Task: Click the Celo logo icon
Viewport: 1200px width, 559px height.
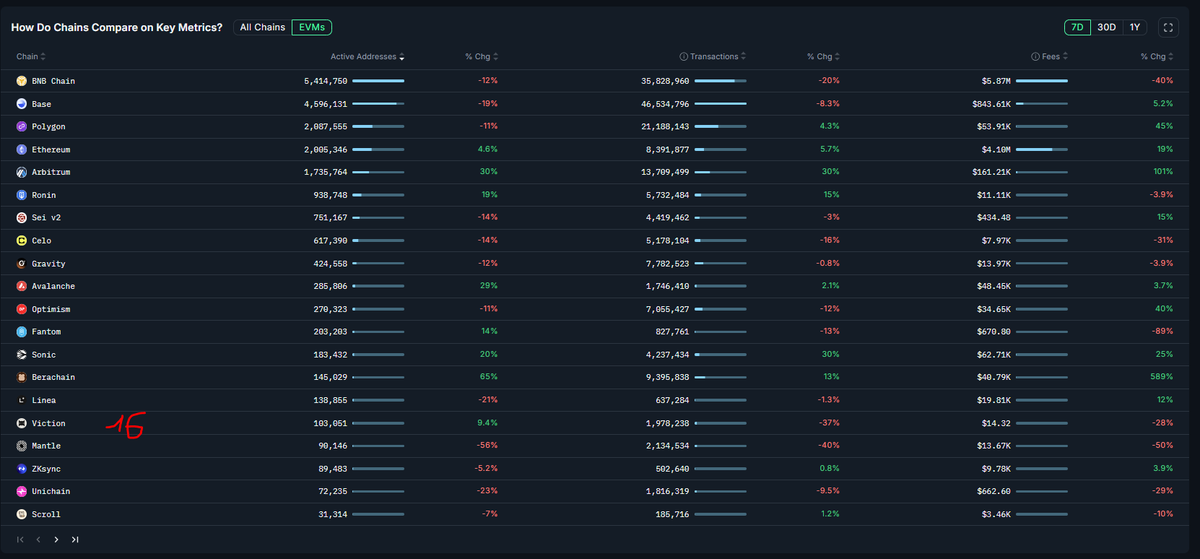Action: pos(21,241)
